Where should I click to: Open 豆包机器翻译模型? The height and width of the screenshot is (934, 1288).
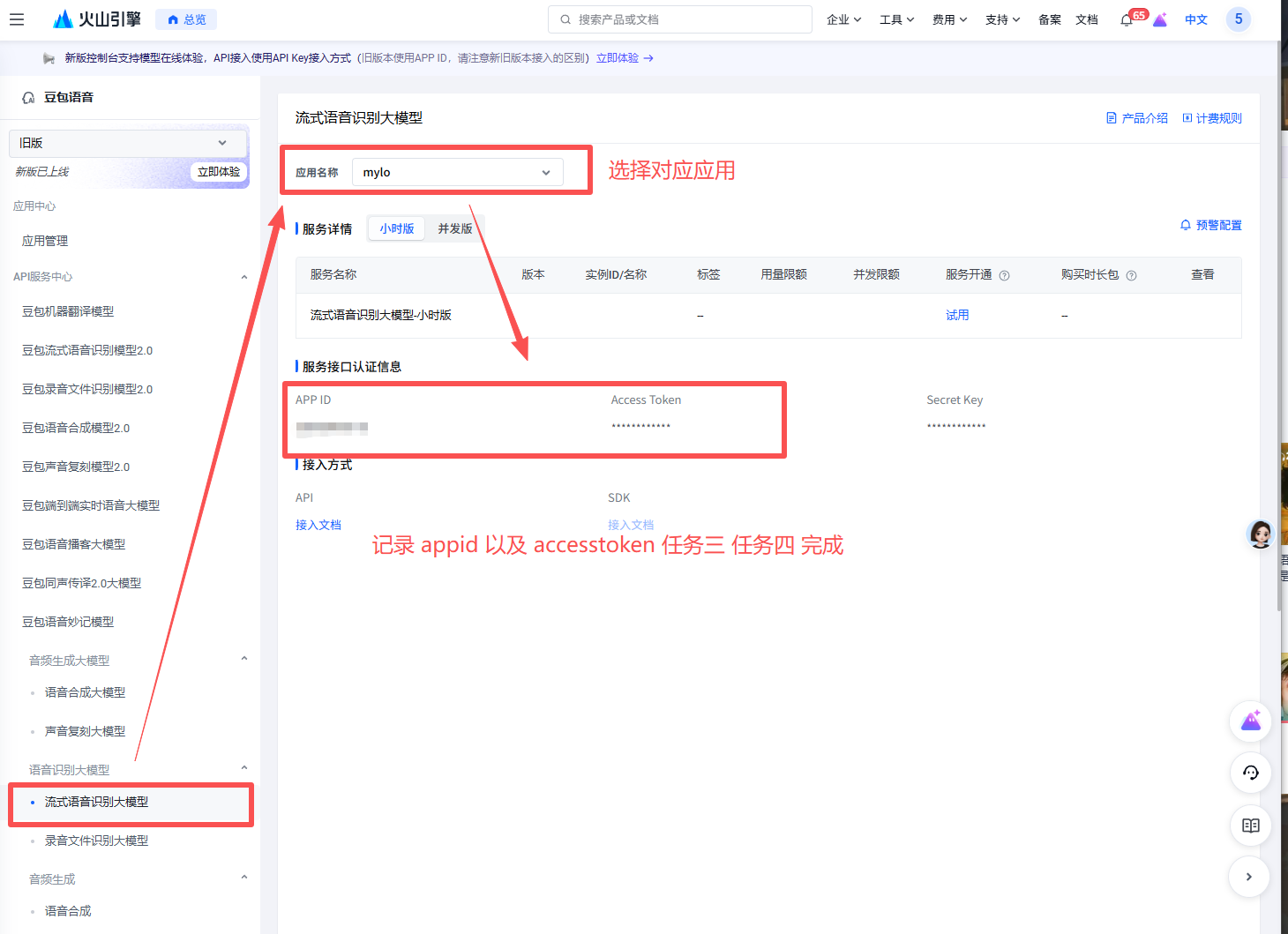tap(68, 311)
